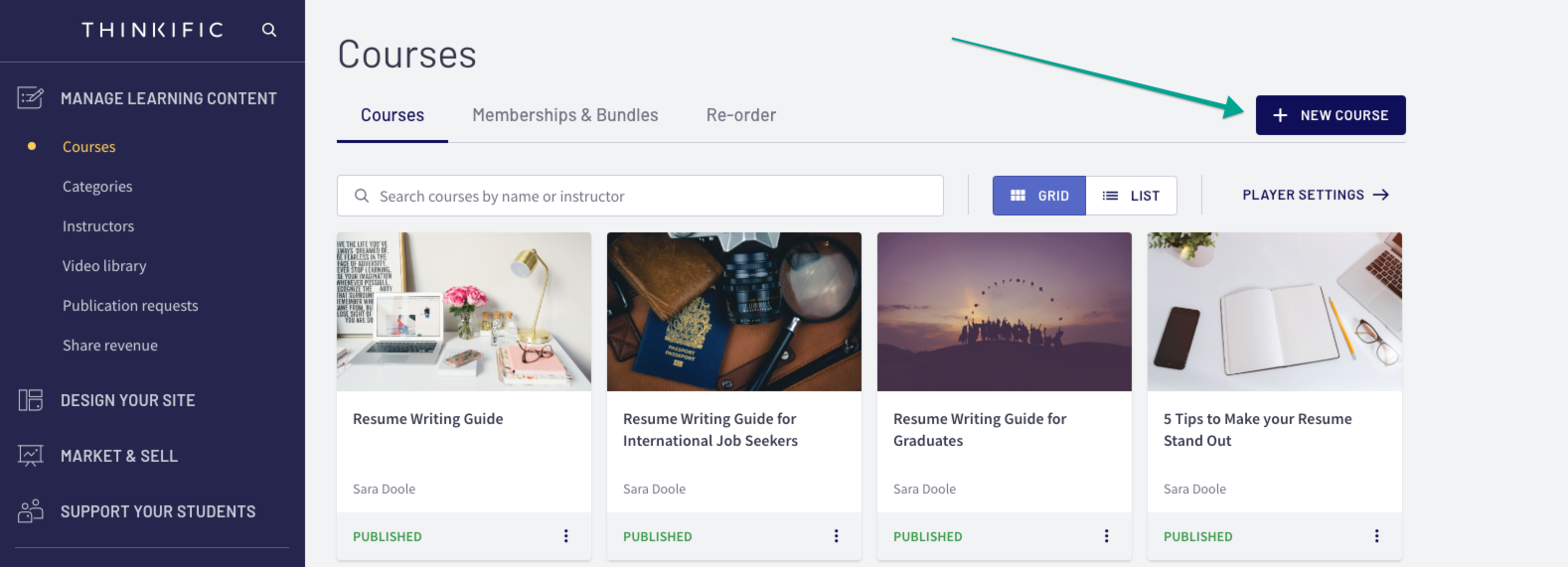Open the Support Your Students people icon
Image resolution: width=1568 pixels, height=567 pixels.
31,511
